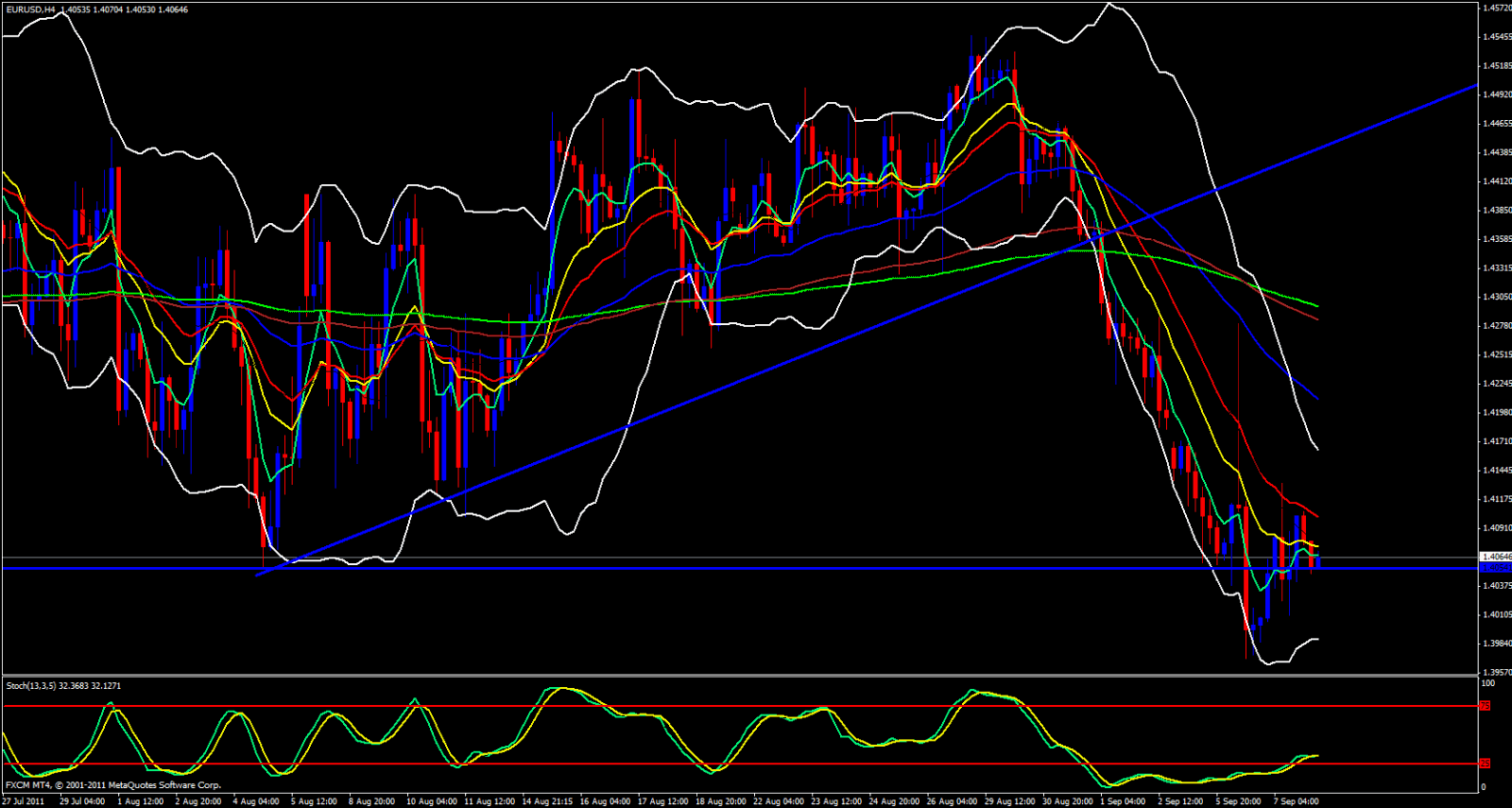Click the 1 Sep 04:00 time label

[1124, 801]
